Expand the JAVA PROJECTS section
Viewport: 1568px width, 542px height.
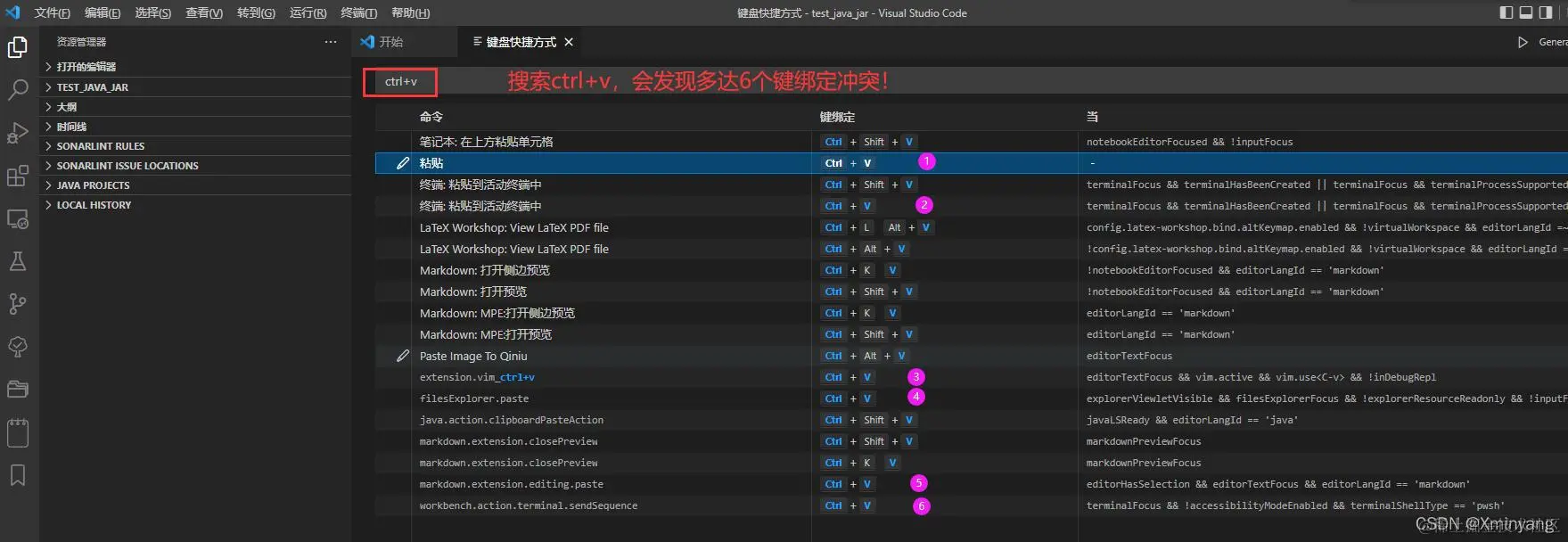click(x=196, y=185)
